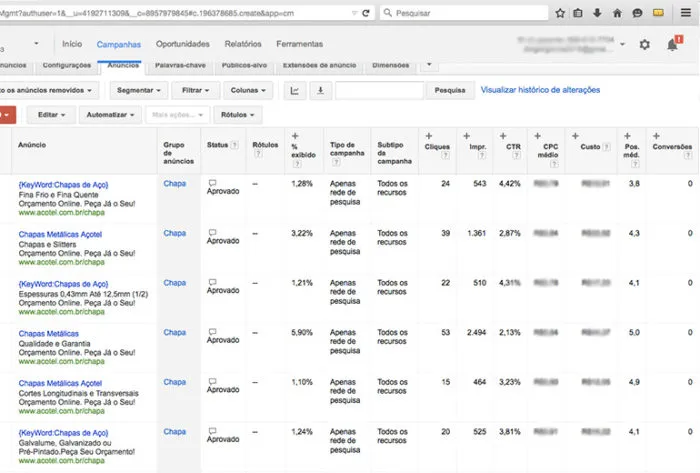Sort by the Anúncio column header
The width and height of the screenshot is (700, 473).
(x=32, y=145)
